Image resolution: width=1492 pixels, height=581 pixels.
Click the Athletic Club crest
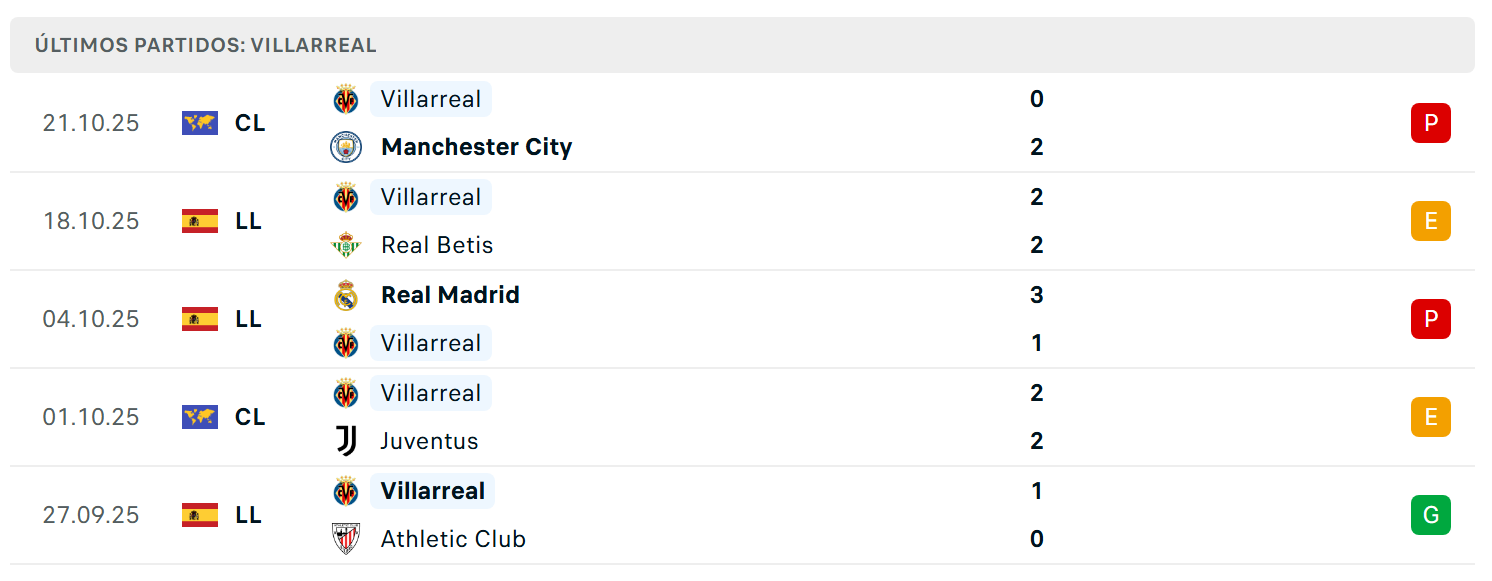346,539
